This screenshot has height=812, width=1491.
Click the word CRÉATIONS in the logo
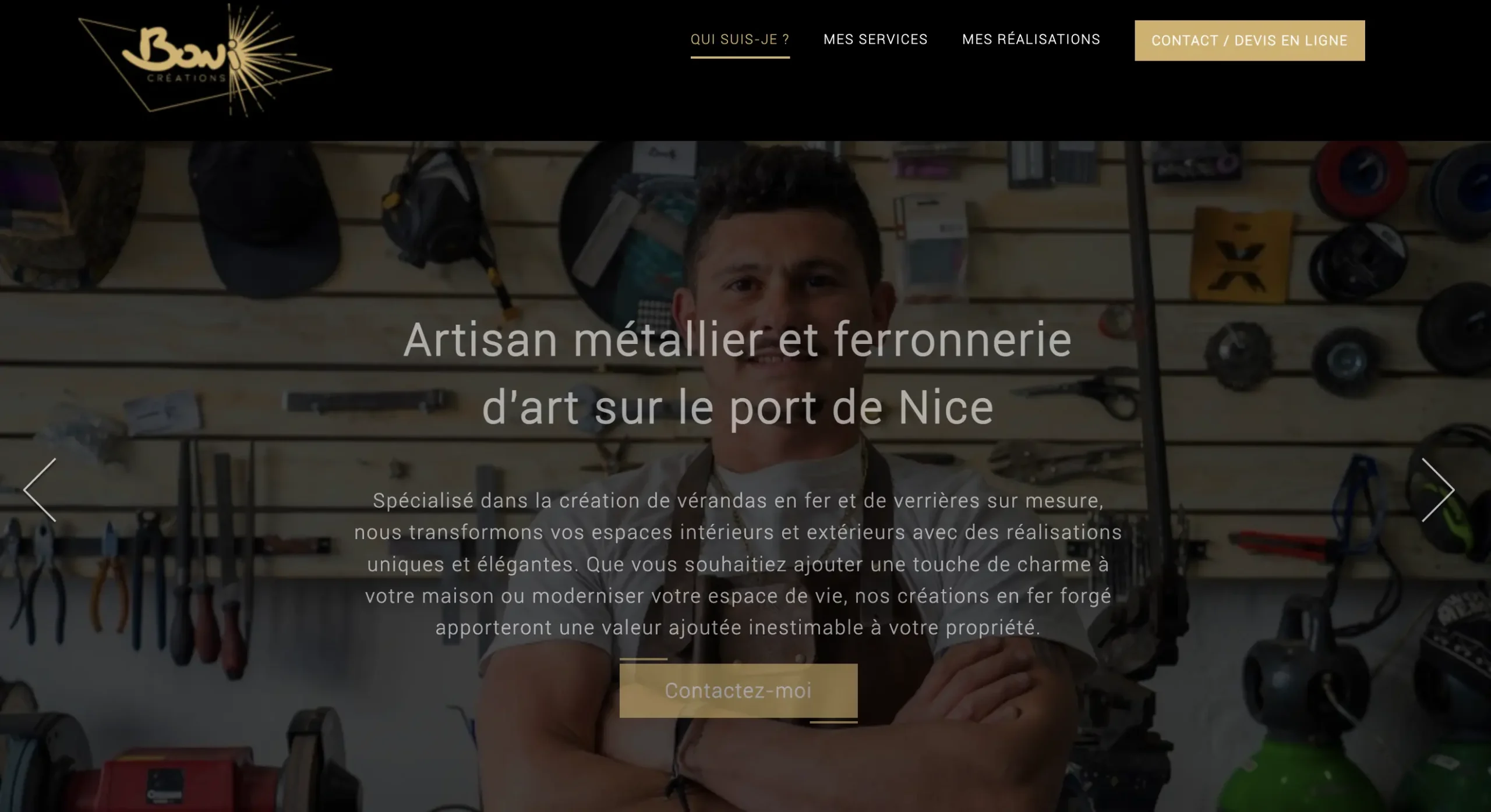coord(186,77)
